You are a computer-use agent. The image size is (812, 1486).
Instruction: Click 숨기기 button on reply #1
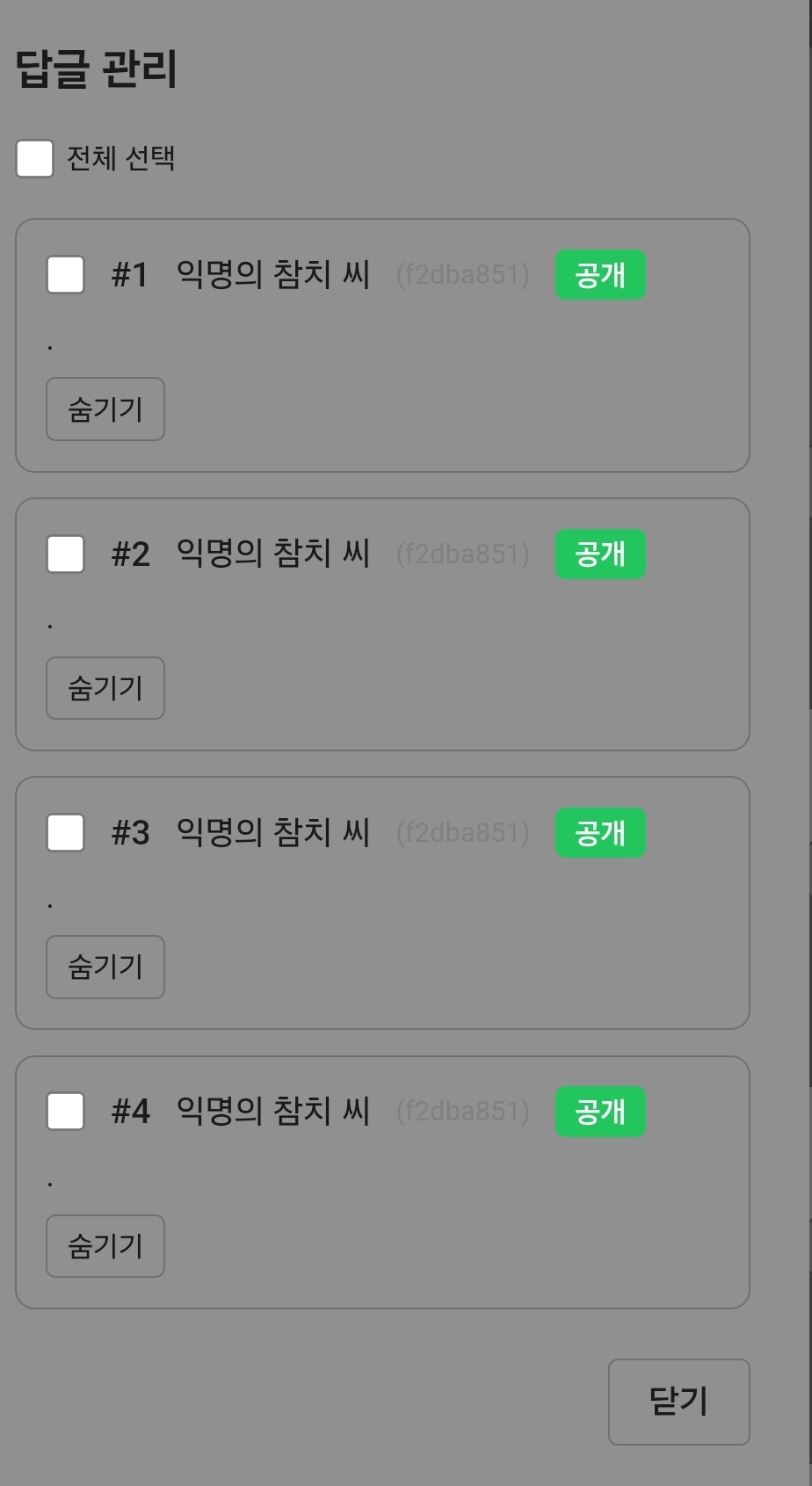coord(105,410)
